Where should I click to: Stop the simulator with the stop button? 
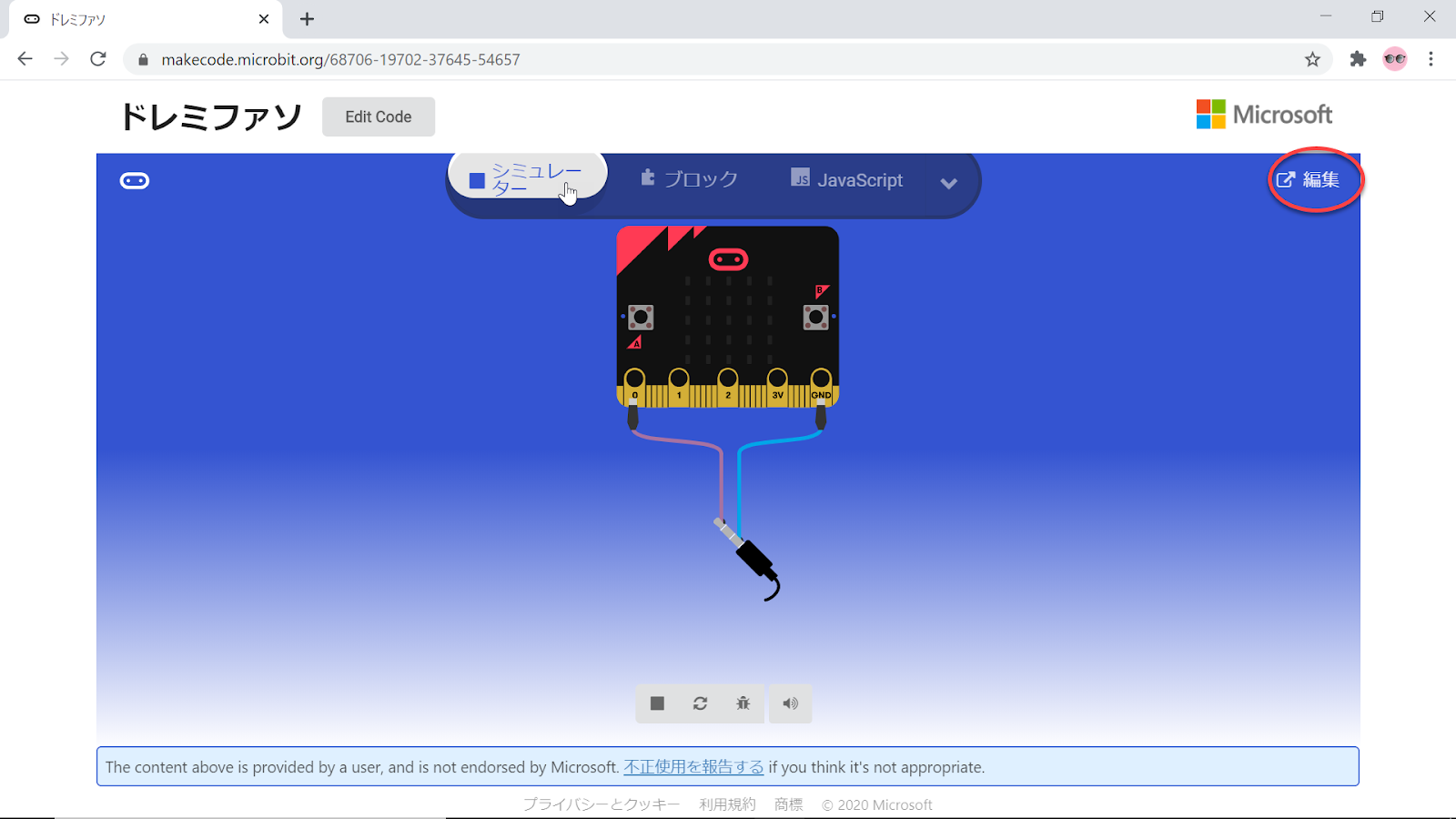(657, 703)
